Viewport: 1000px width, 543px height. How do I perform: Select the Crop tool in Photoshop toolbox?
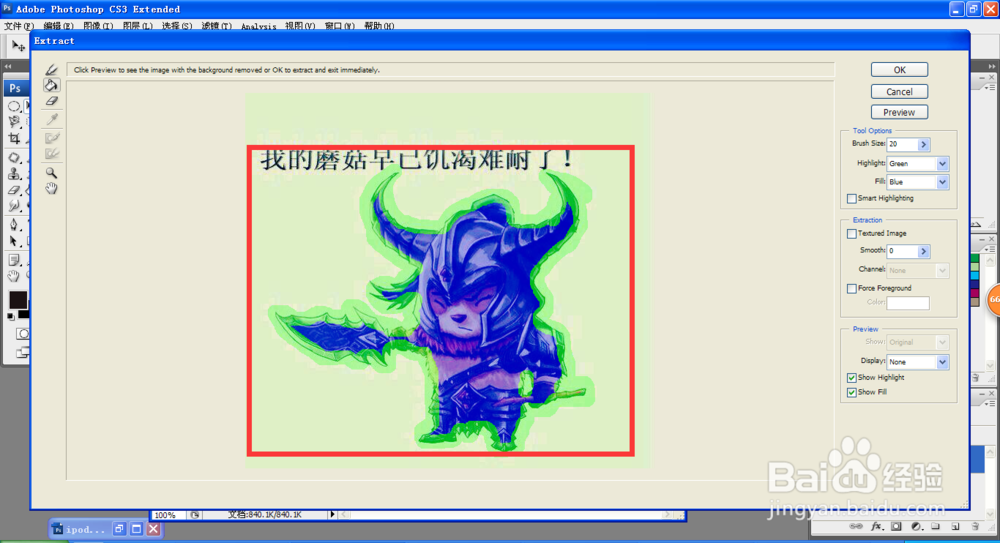[x=14, y=138]
